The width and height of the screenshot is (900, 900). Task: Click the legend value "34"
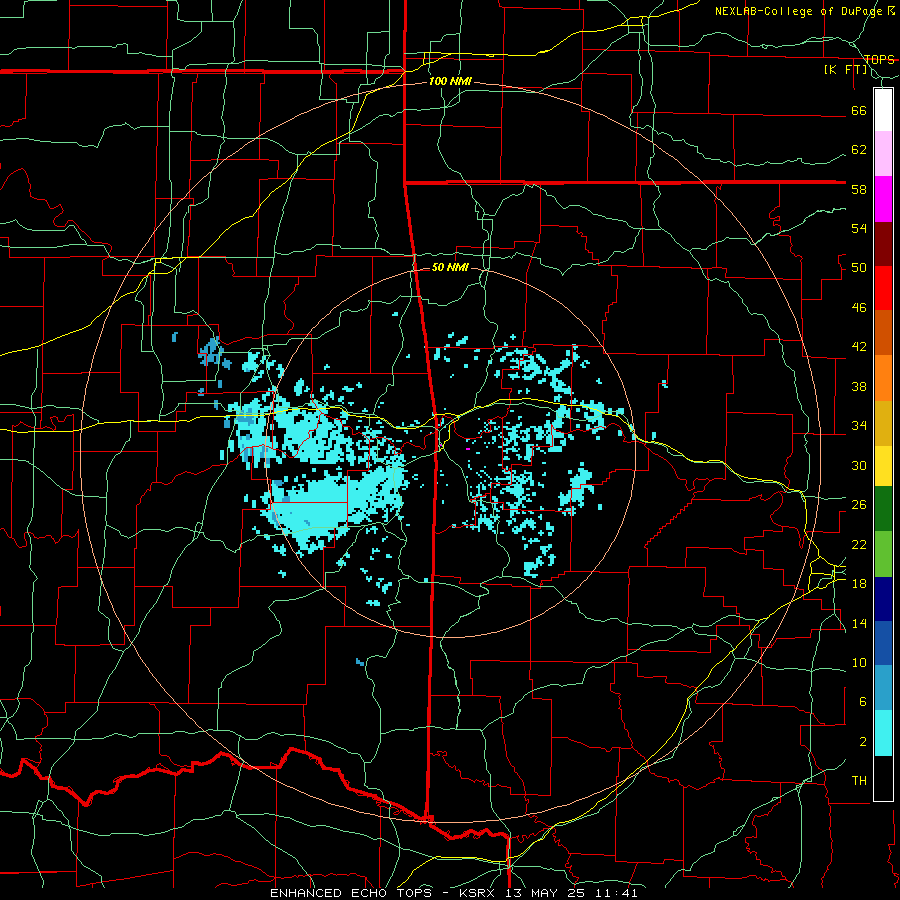click(x=859, y=426)
